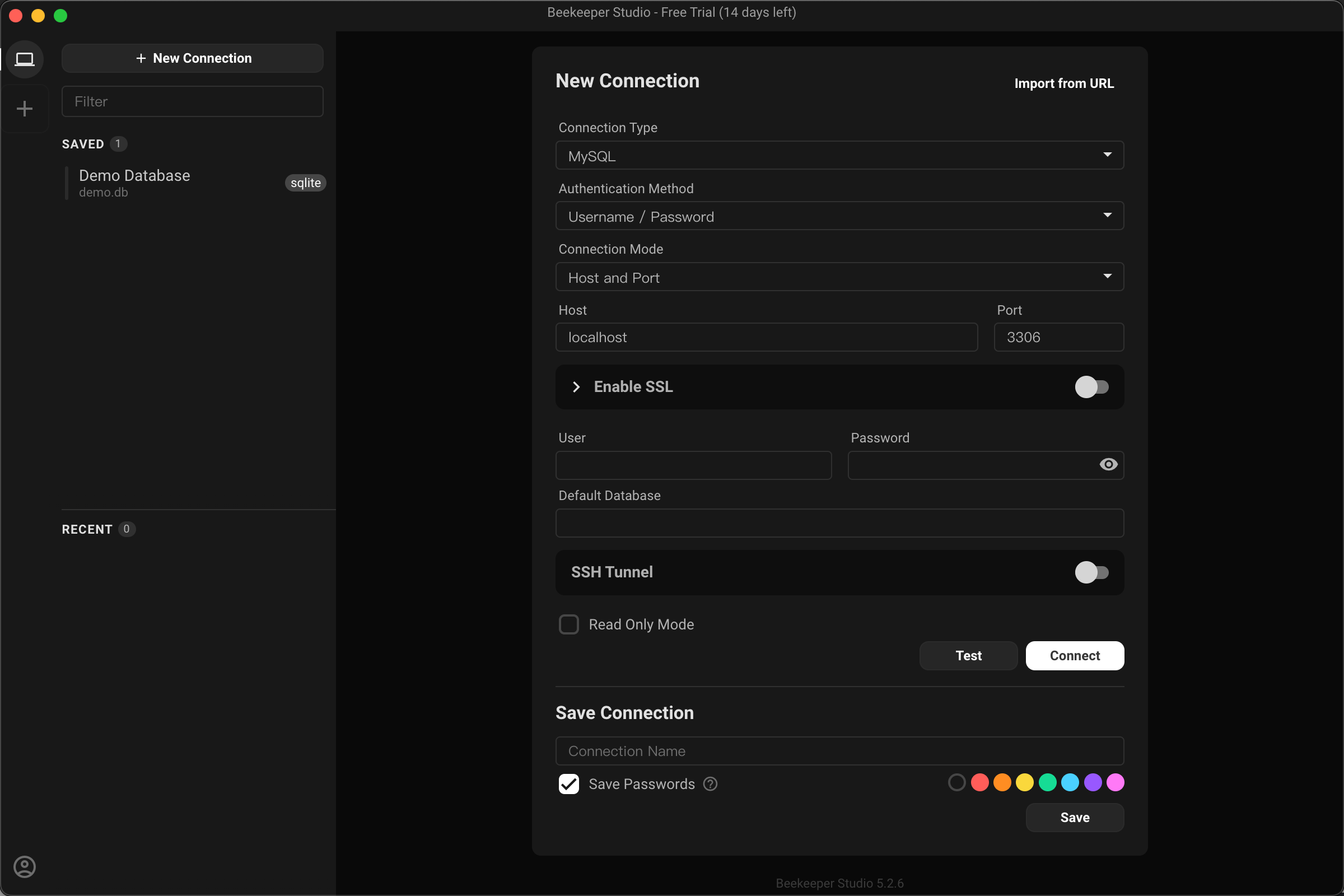Click the Test button
This screenshot has height=896, width=1344.
pos(968,655)
